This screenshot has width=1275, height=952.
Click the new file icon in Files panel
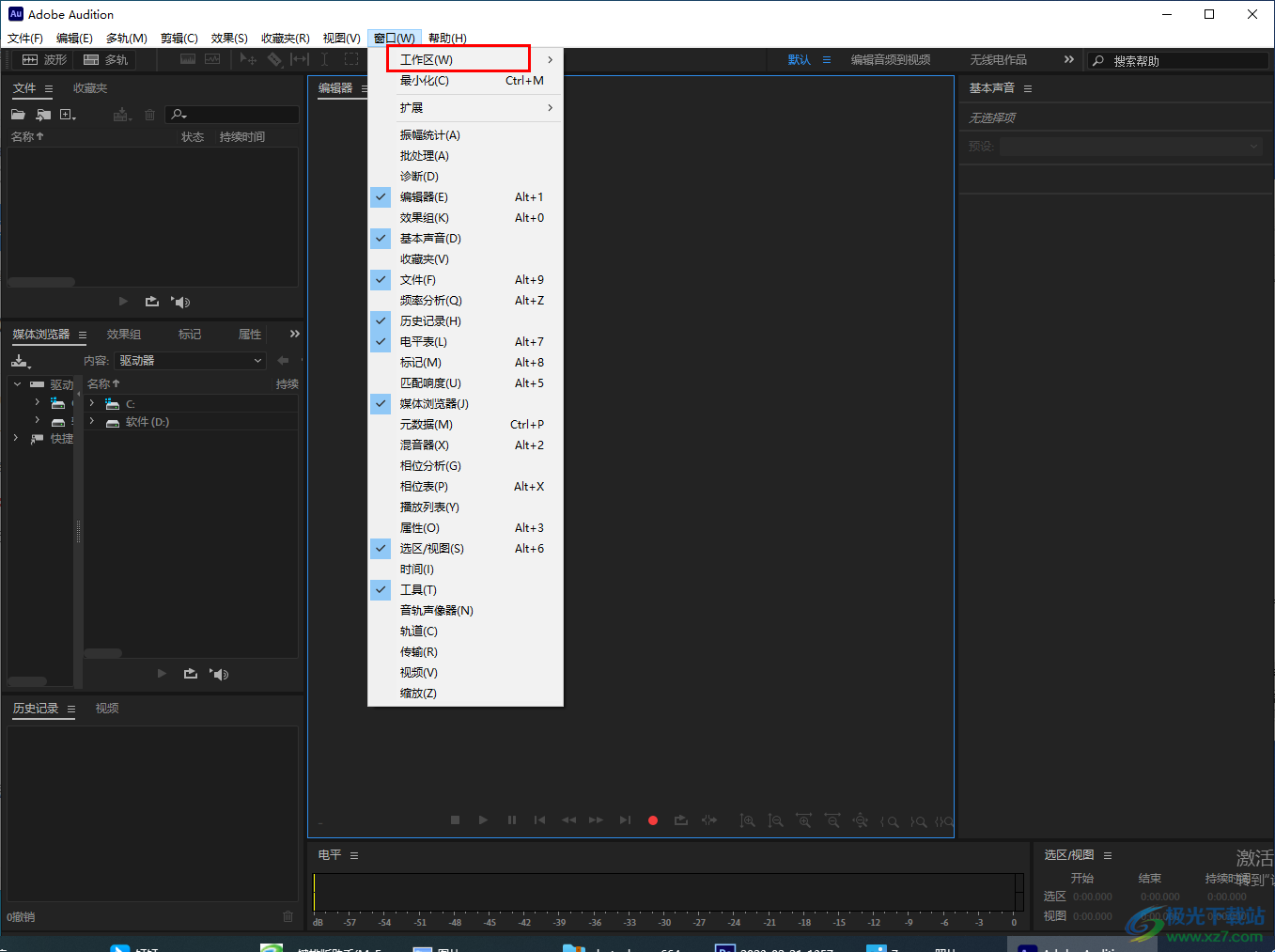68,115
